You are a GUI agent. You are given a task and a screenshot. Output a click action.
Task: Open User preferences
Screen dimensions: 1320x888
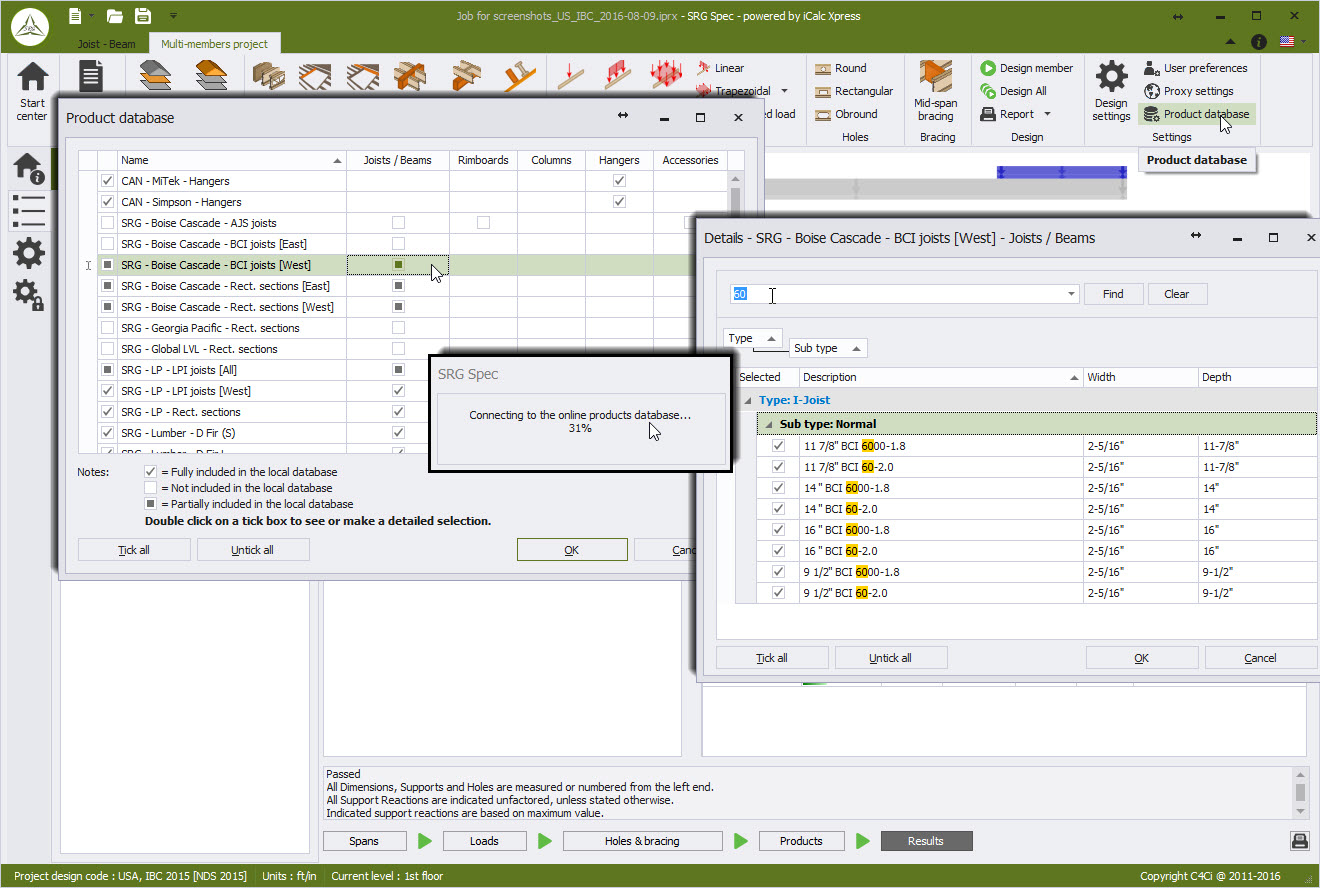coord(1195,68)
